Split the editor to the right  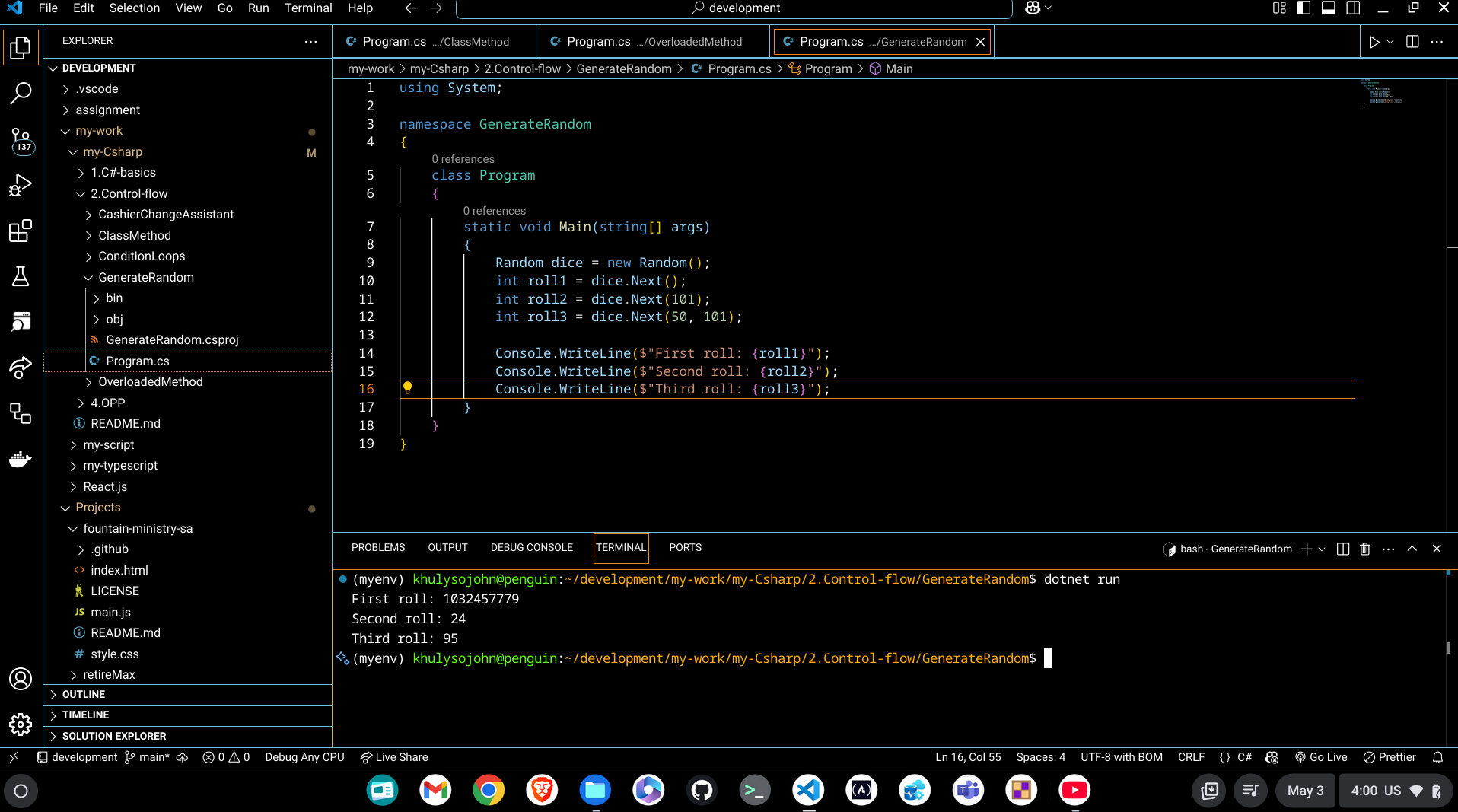[1412, 42]
